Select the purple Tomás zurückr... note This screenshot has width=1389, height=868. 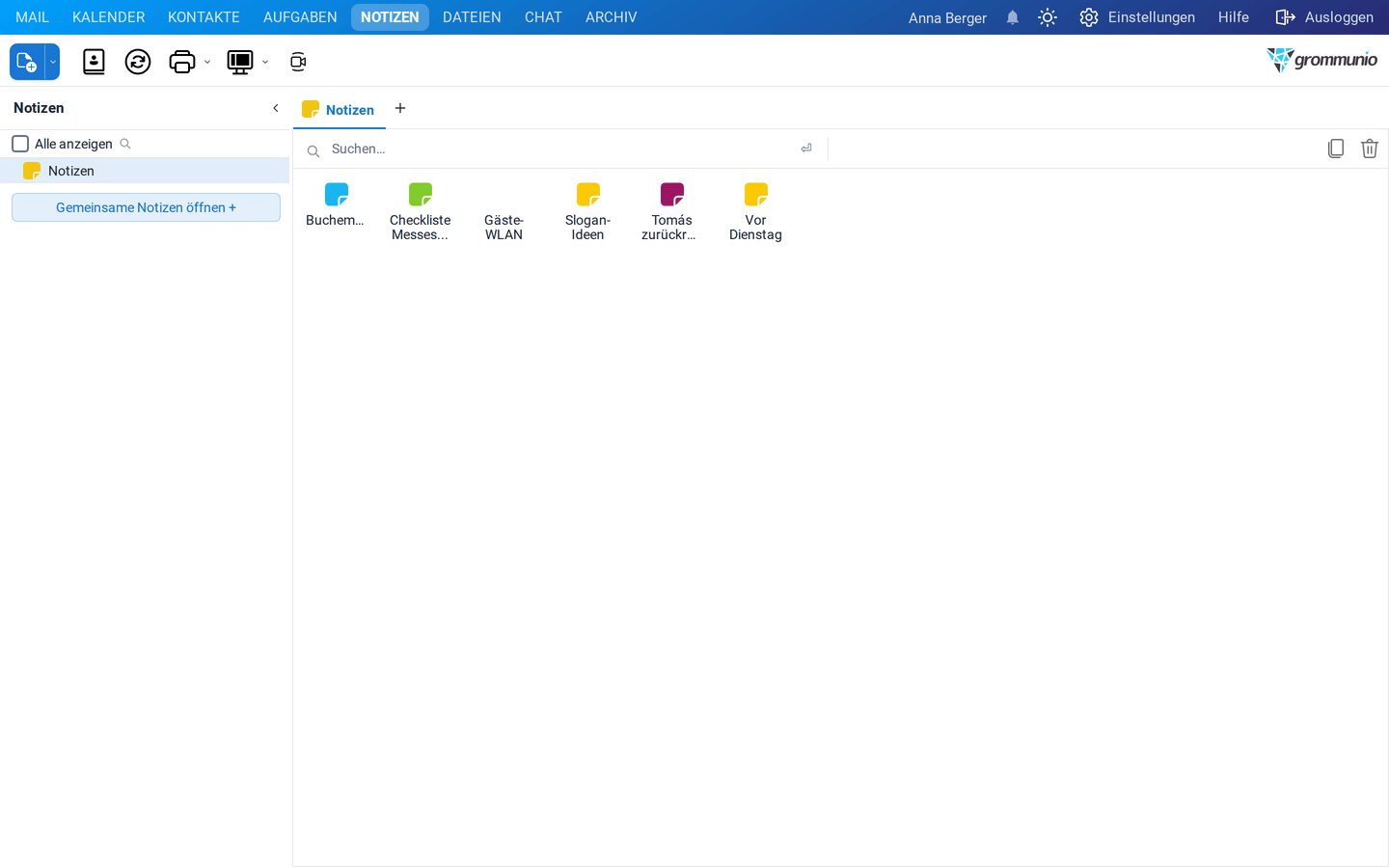(671, 212)
